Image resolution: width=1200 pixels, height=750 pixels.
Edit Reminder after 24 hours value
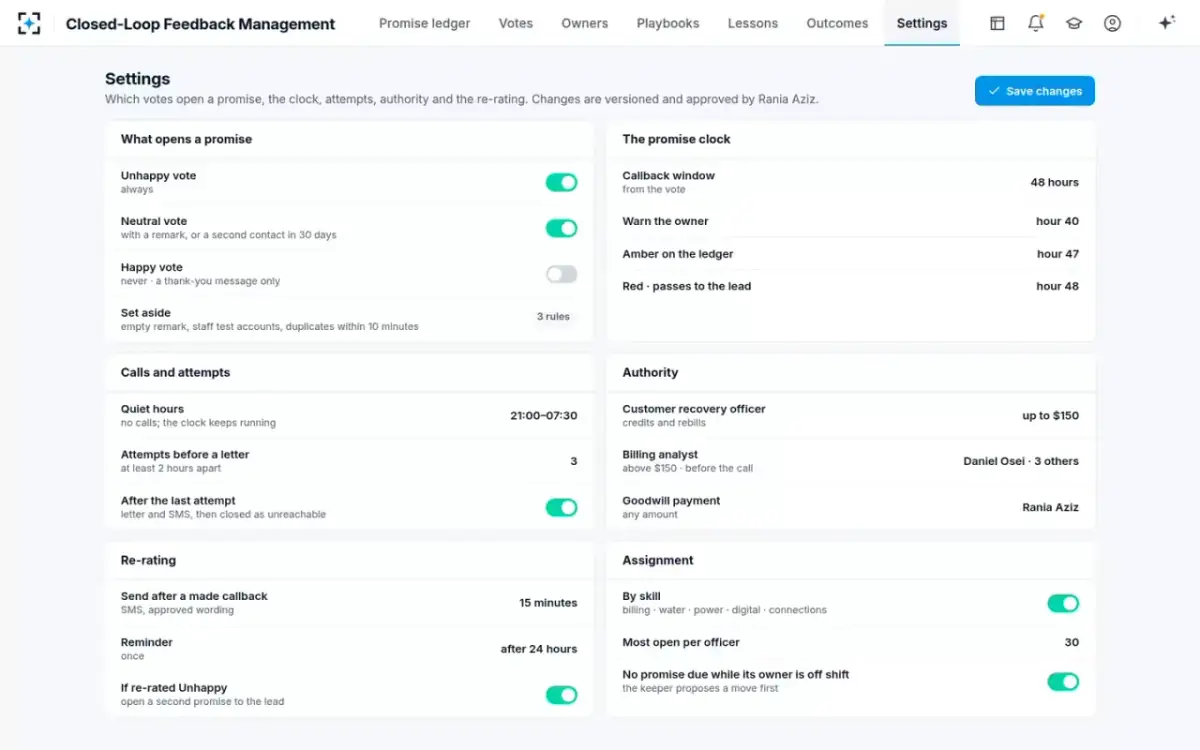click(x=539, y=649)
